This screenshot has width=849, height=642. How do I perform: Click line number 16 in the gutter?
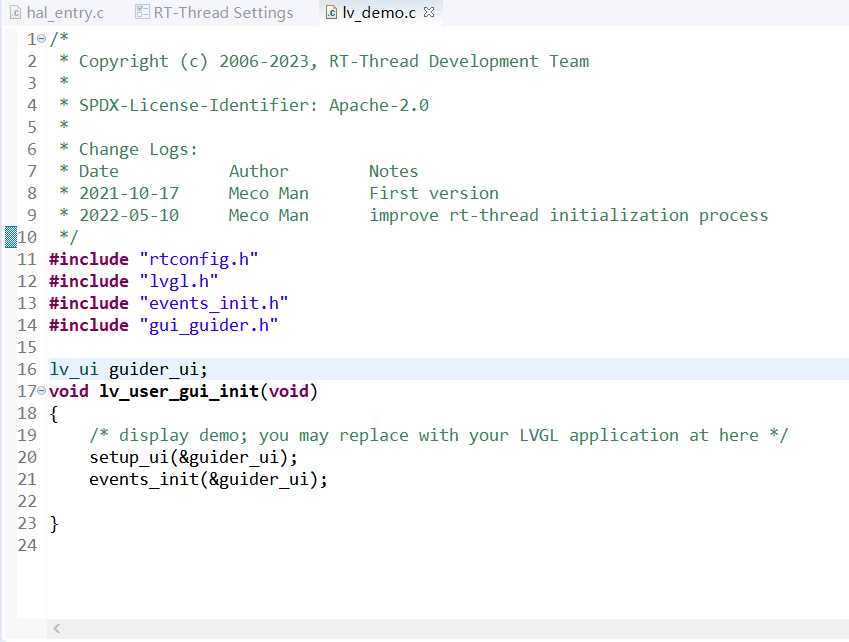click(26, 368)
